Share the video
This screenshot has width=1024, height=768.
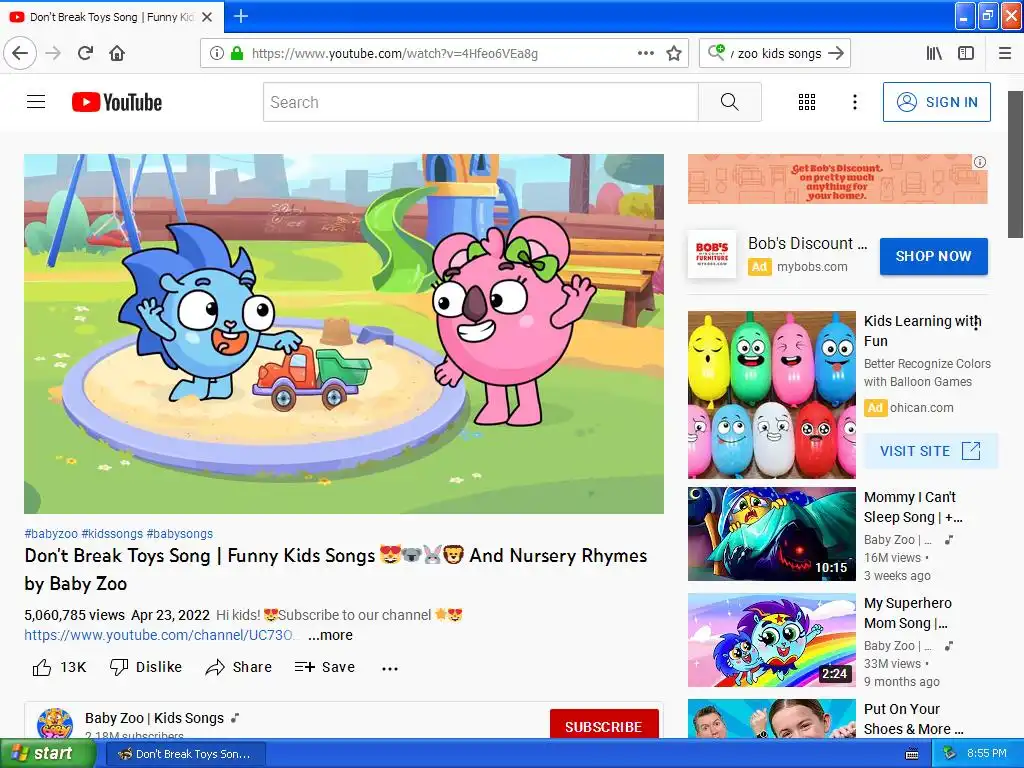[238, 667]
